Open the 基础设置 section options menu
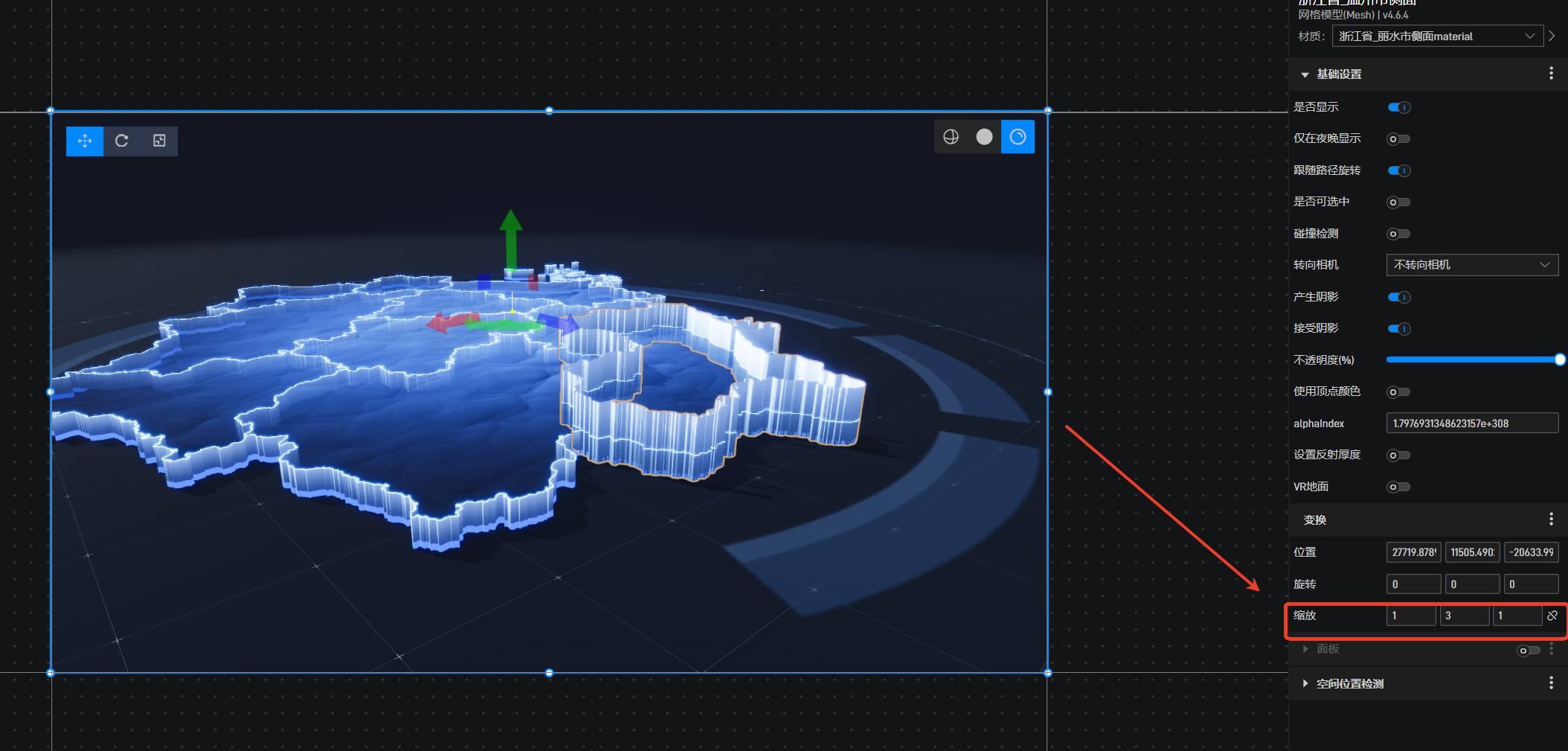1568x751 pixels. 1551,74
